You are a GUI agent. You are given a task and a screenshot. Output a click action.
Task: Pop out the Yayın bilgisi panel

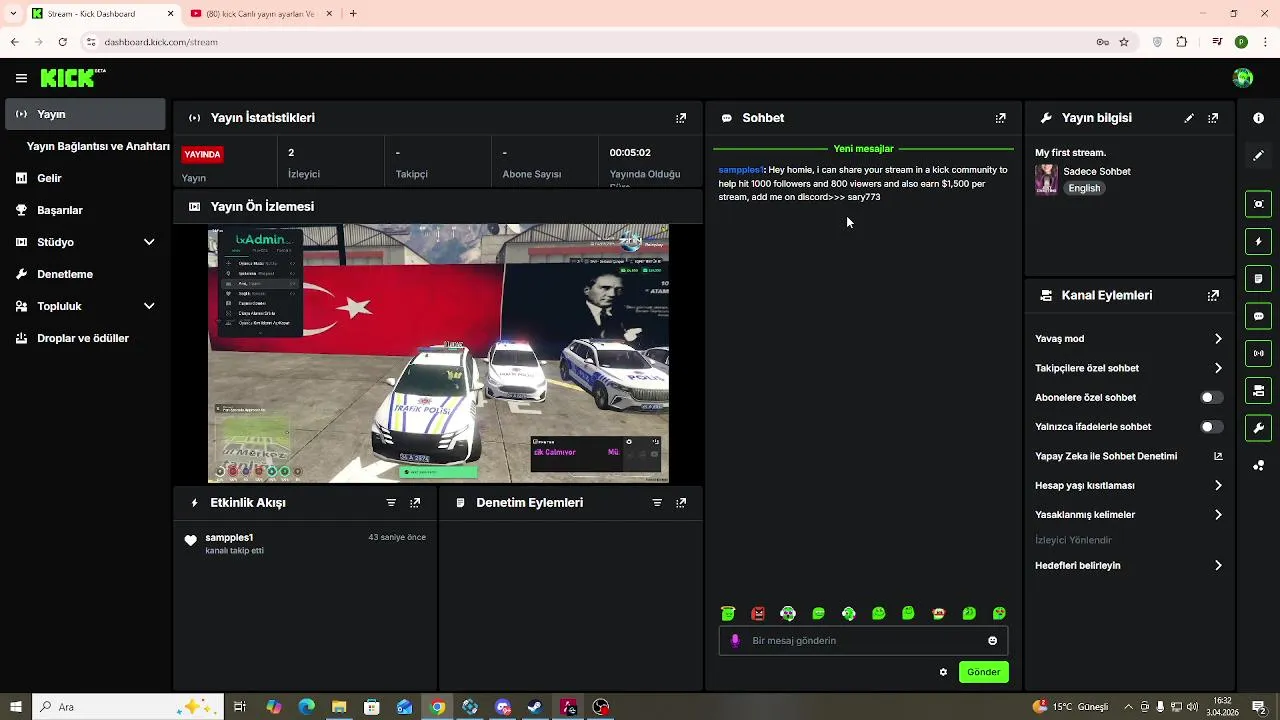coord(1213,118)
